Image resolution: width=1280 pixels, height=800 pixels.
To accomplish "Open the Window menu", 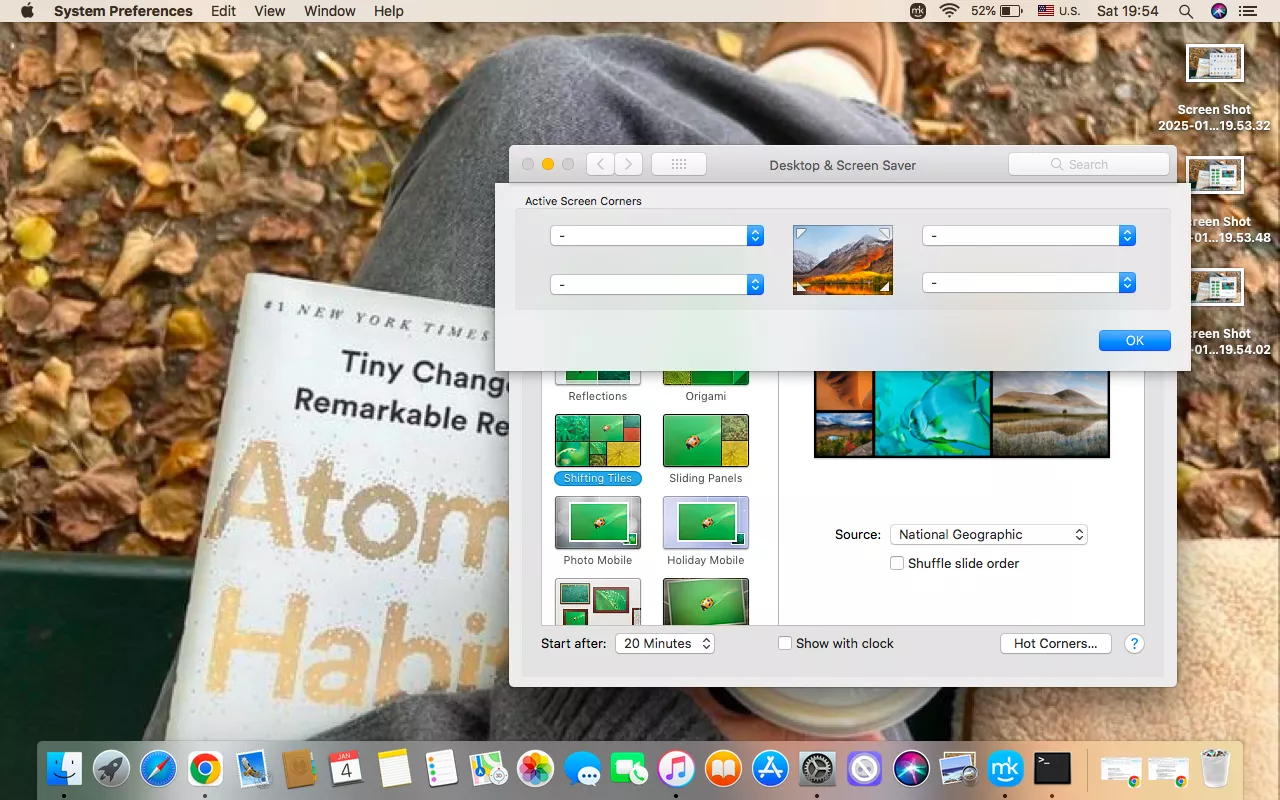I will (329, 11).
